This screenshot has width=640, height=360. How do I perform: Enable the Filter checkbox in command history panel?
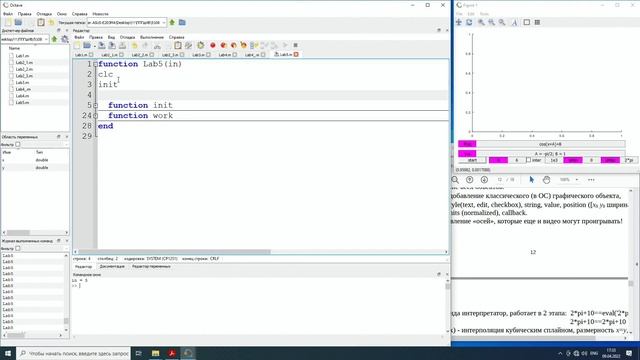click(18, 248)
